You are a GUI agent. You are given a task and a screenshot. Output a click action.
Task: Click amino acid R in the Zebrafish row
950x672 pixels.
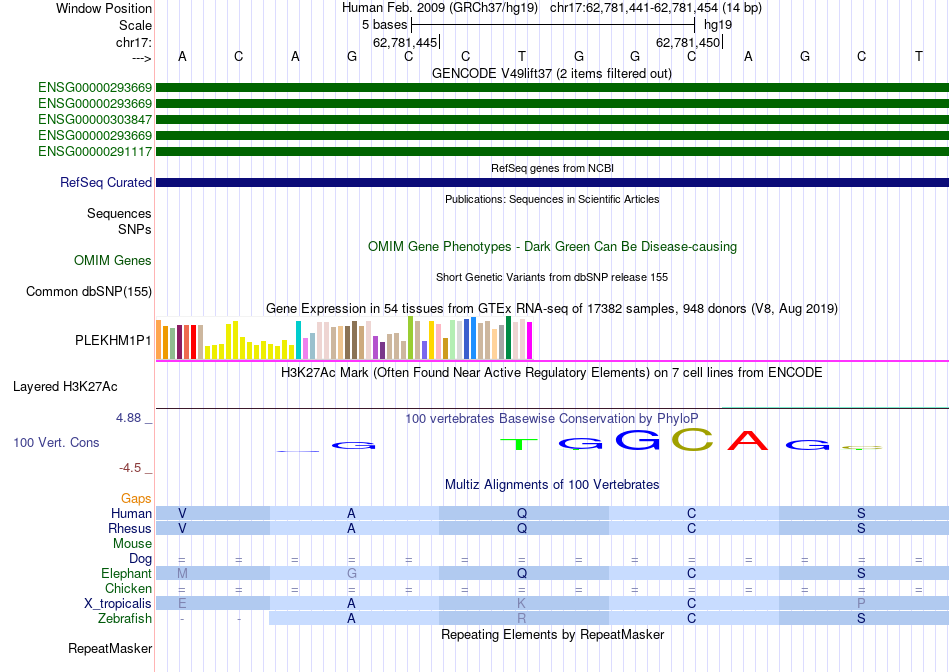(x=522, y=619)
